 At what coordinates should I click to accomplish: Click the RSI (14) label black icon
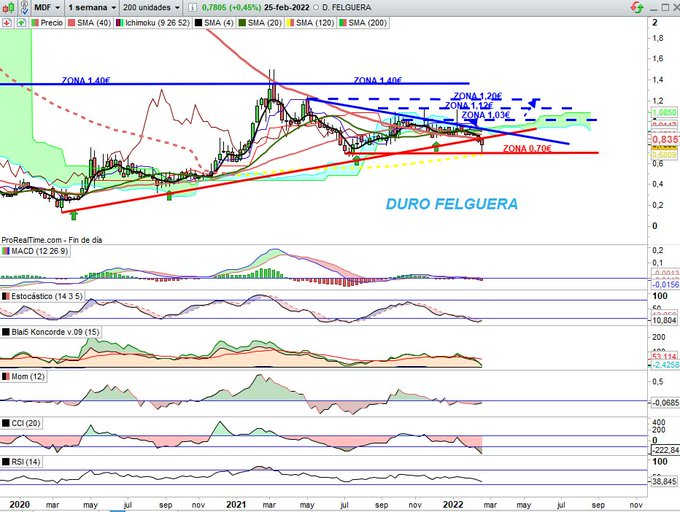click(x=6, y=462)
